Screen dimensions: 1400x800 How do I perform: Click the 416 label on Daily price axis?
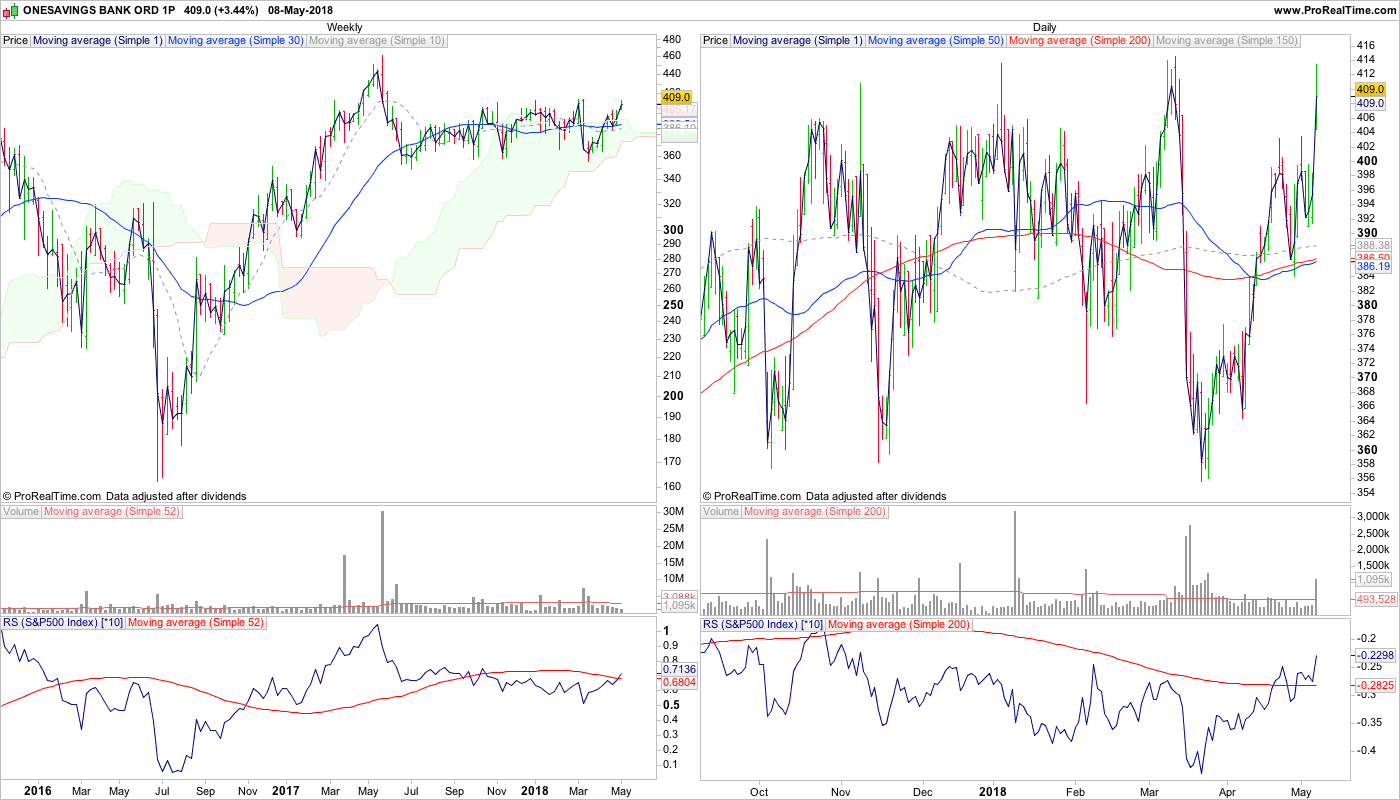tap(1365, 46)
